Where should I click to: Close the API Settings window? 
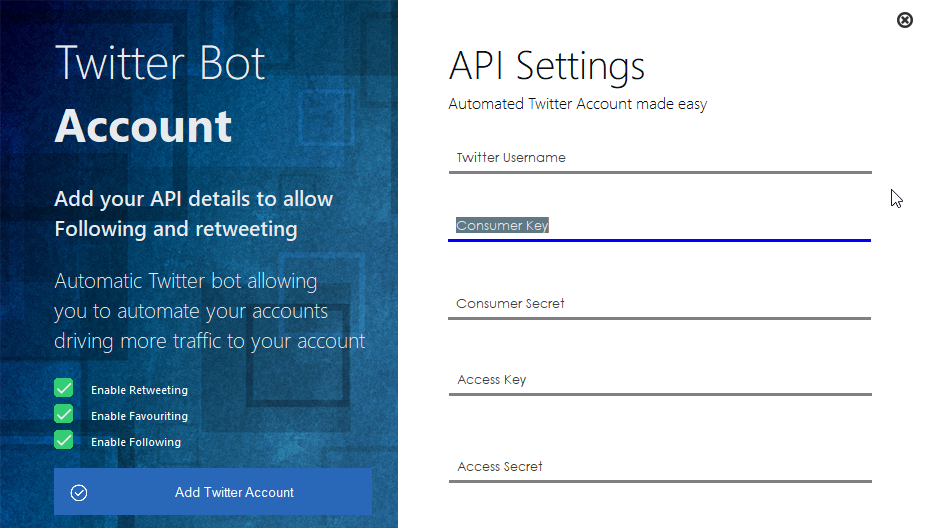coord(905,20)
